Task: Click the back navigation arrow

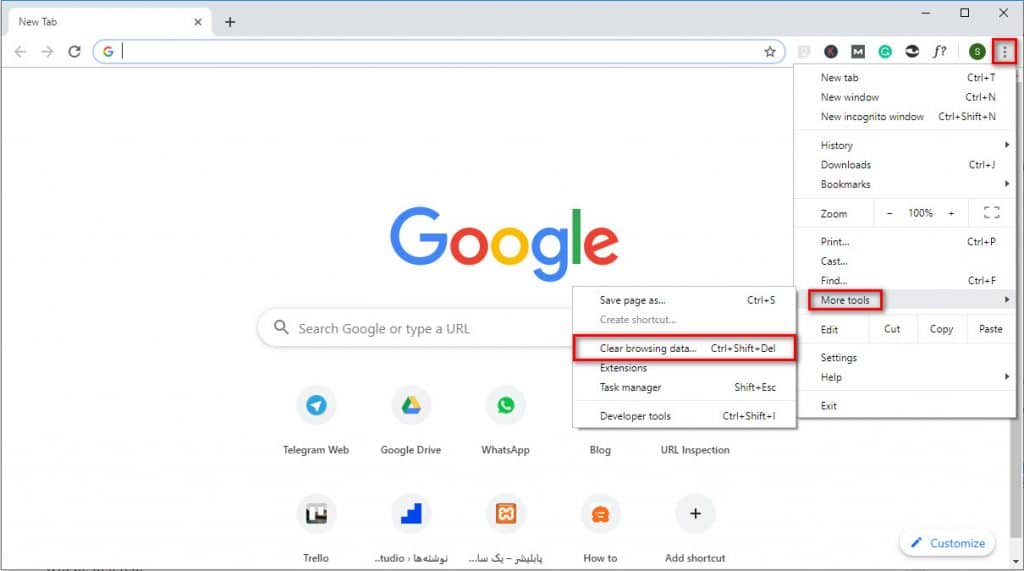Action: click(x=20, y=52)
